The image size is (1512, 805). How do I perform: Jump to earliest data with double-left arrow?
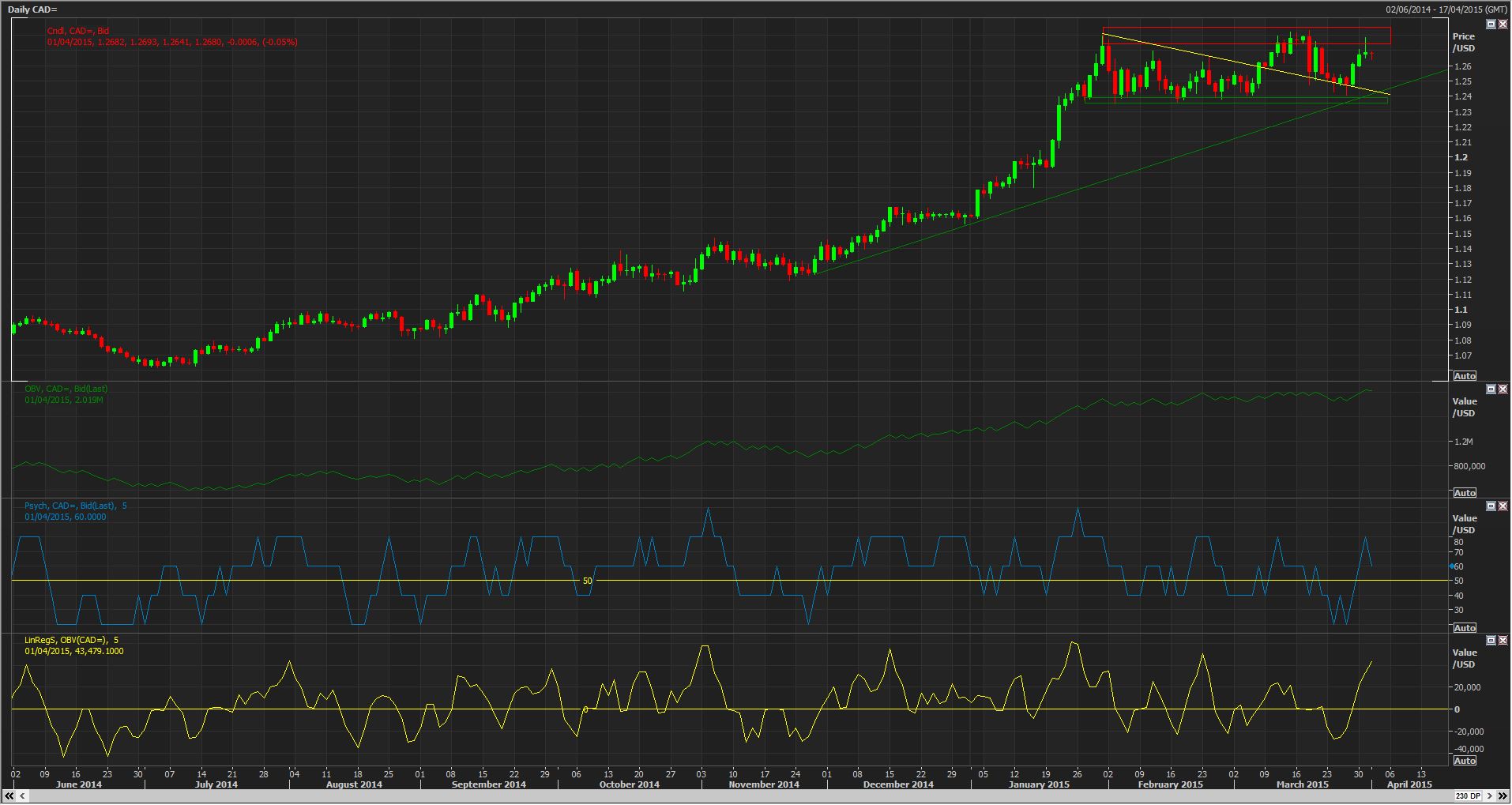(9, 796)
